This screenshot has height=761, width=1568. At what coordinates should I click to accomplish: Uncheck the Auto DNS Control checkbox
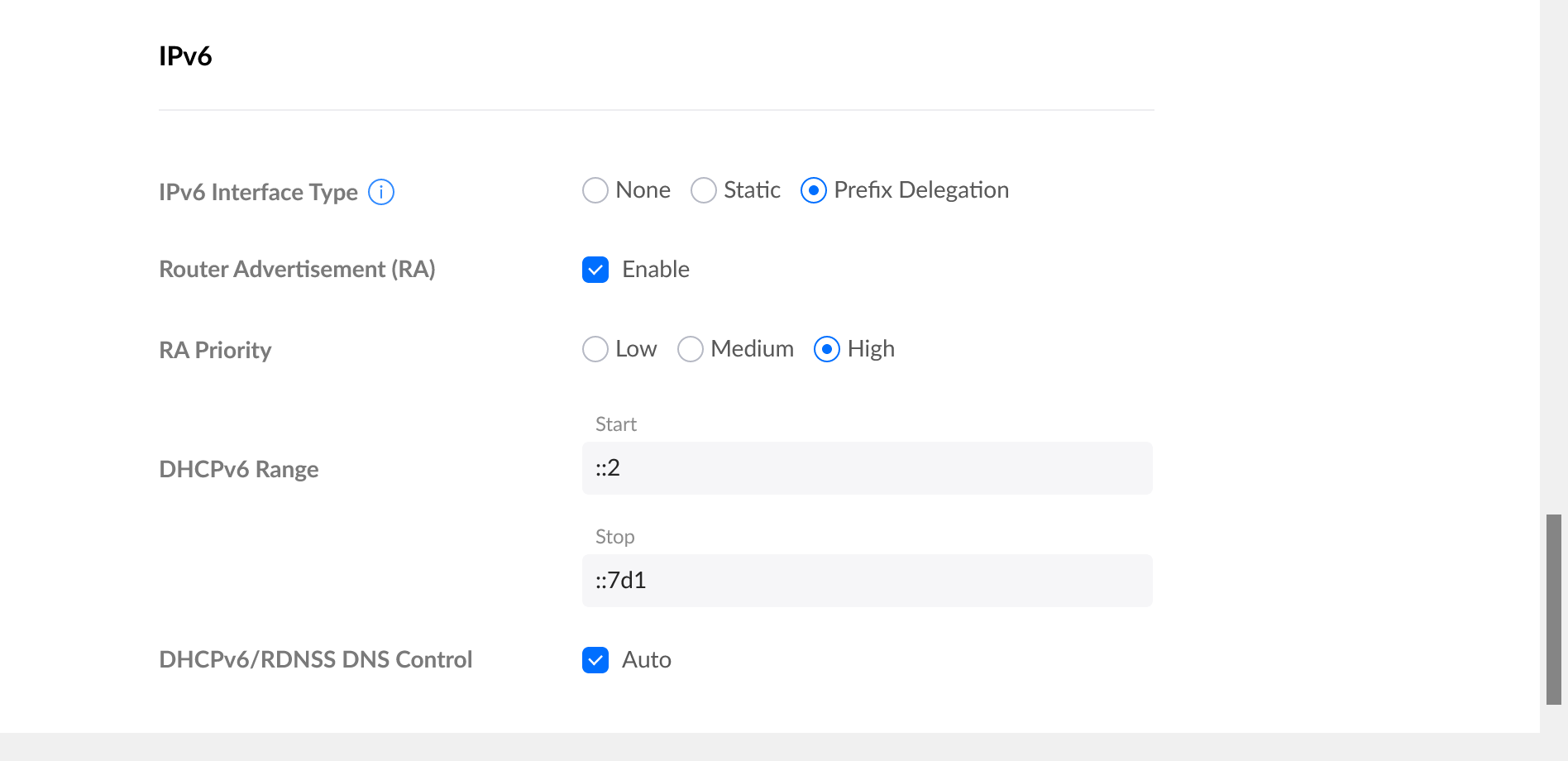click(595, 660)
